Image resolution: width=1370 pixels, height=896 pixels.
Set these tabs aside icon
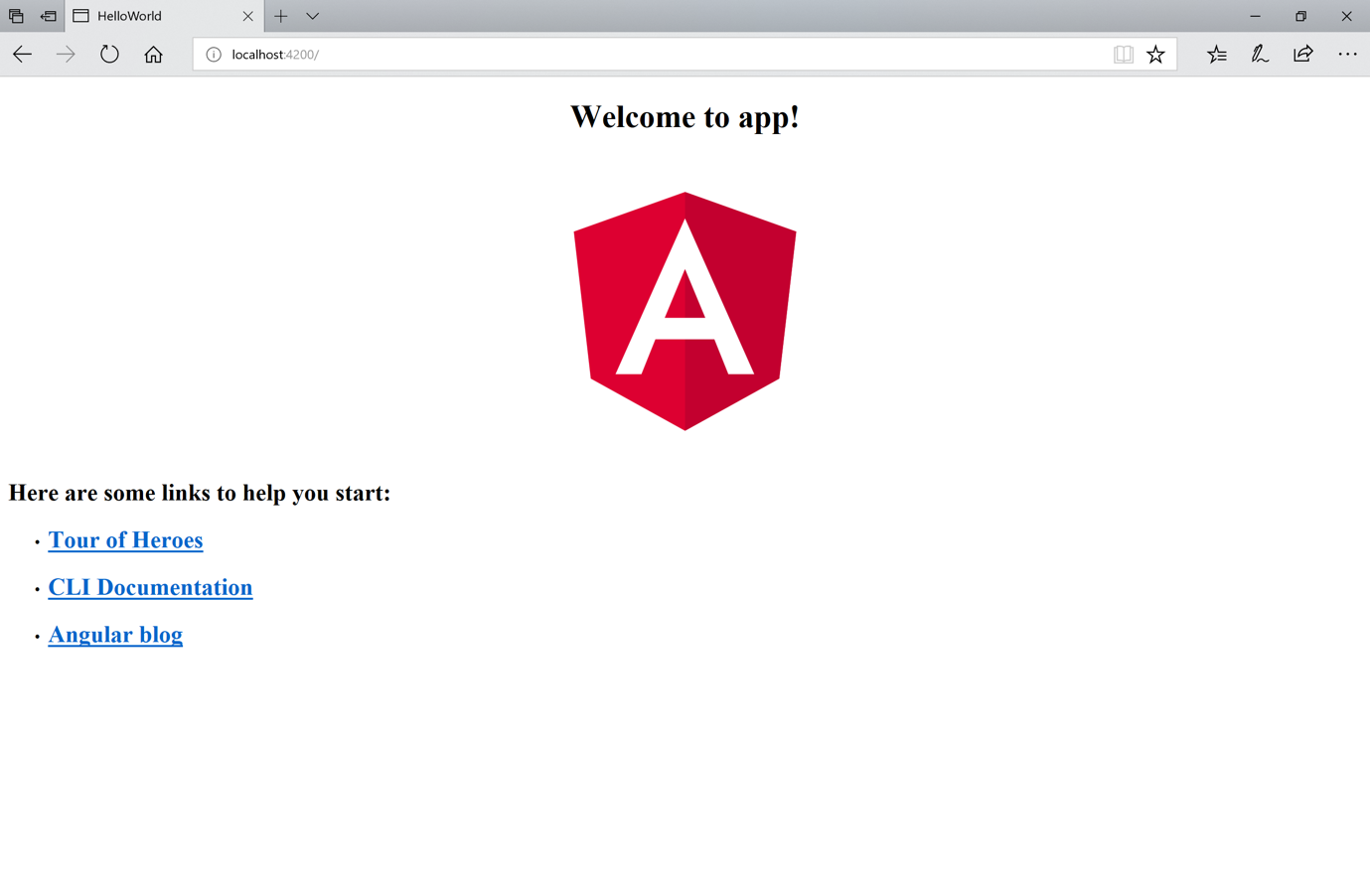point(48,16)
